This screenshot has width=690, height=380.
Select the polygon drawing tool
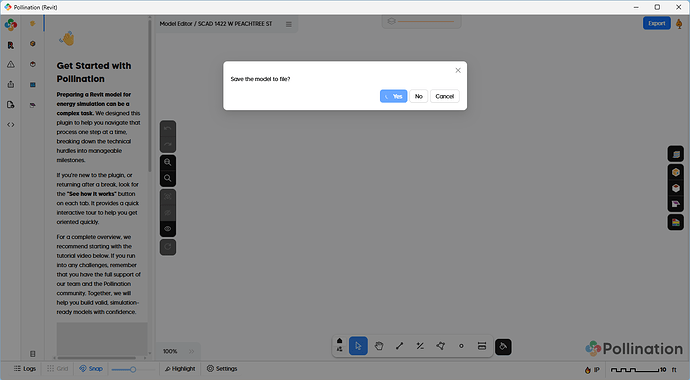(x=440, y=346)
